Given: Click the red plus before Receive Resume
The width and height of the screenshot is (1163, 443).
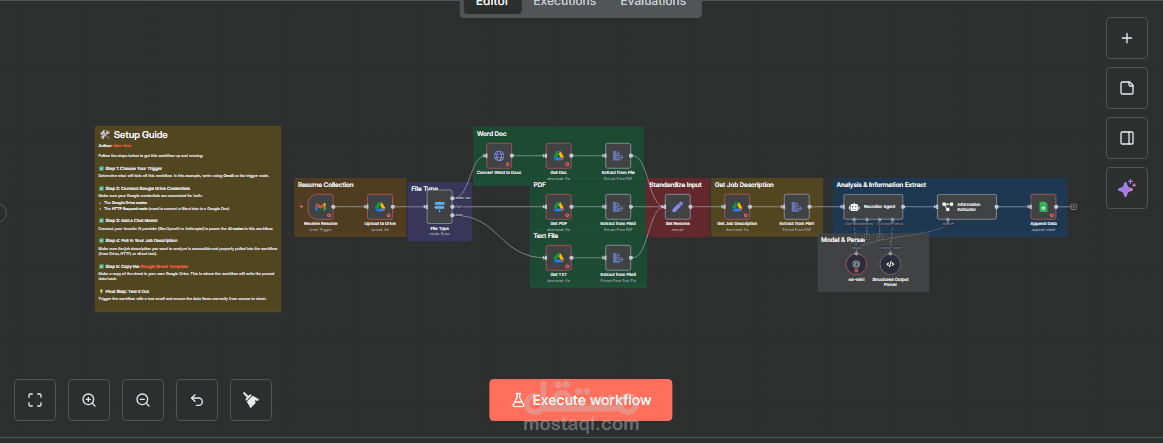Looking at the screenshot, I should pyautogui.click(x=301, y=206).
